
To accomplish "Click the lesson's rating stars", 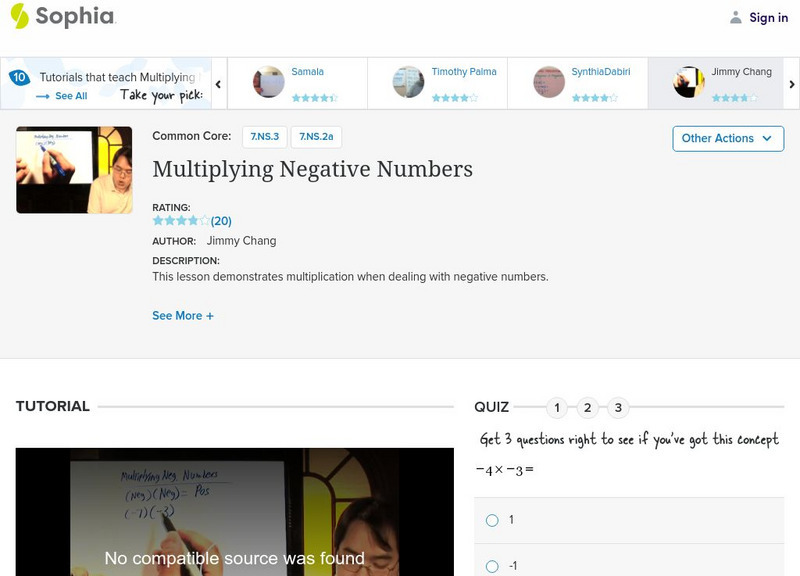I will tap(181, 220).
